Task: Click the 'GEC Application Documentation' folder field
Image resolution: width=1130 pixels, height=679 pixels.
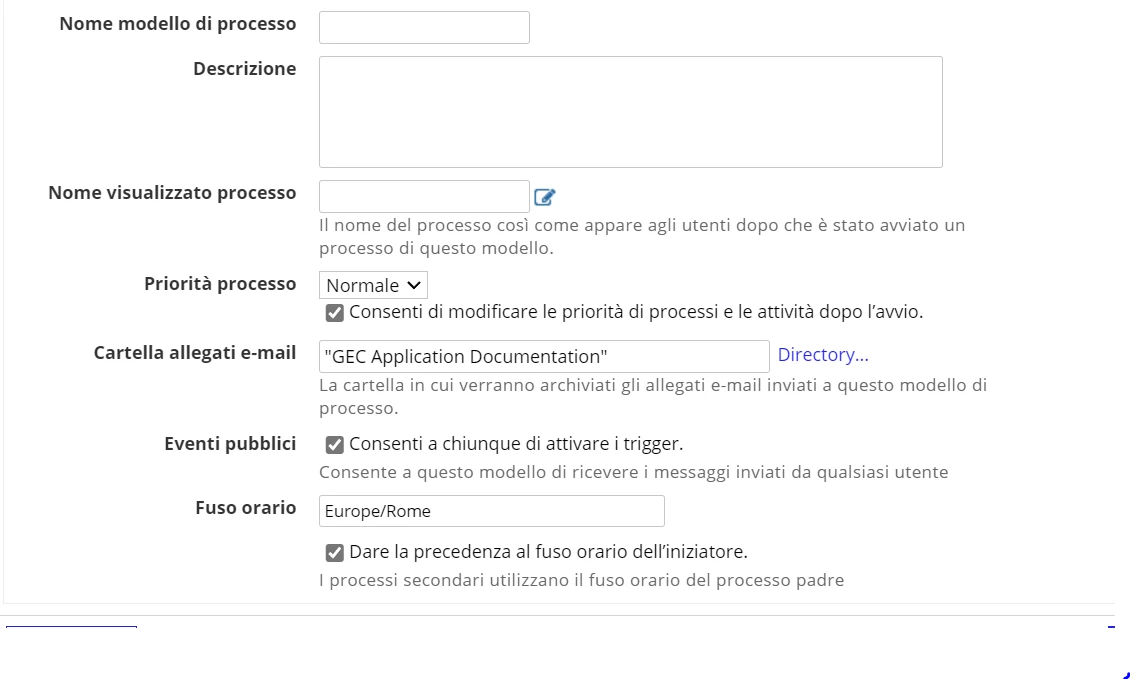Action: (x=544, y=357)
